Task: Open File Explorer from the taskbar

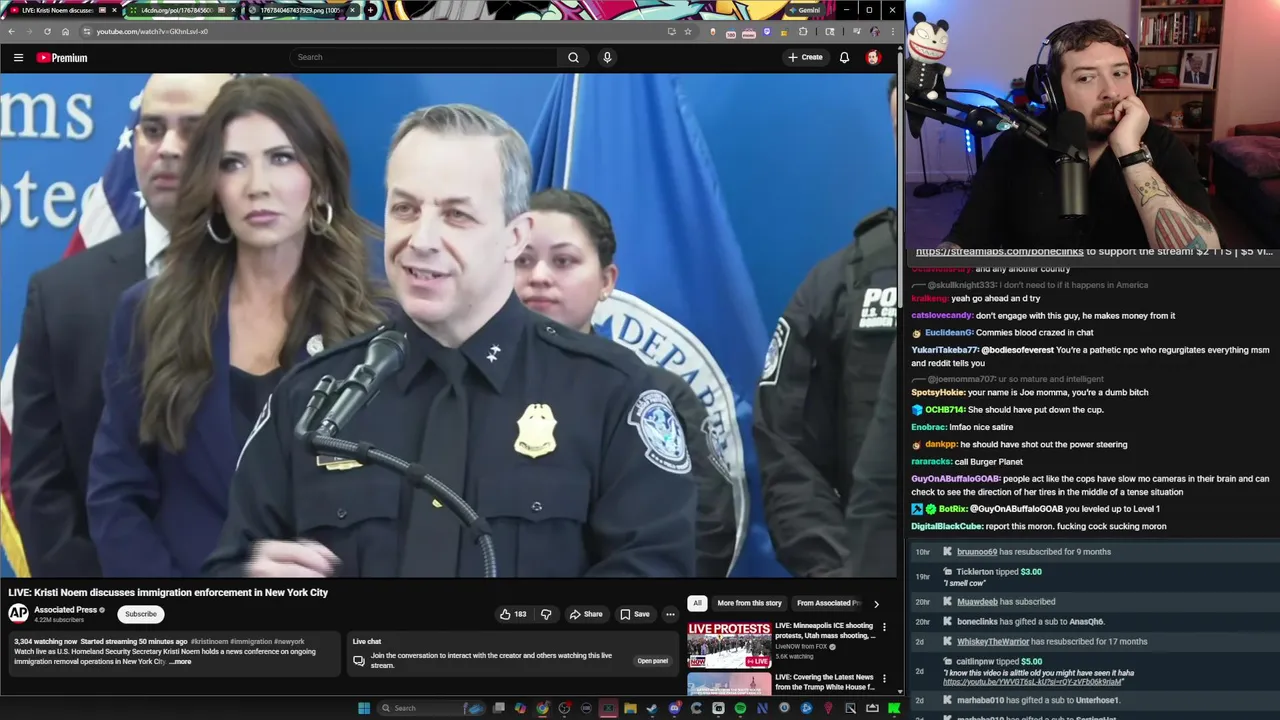Action: (630, 708)
